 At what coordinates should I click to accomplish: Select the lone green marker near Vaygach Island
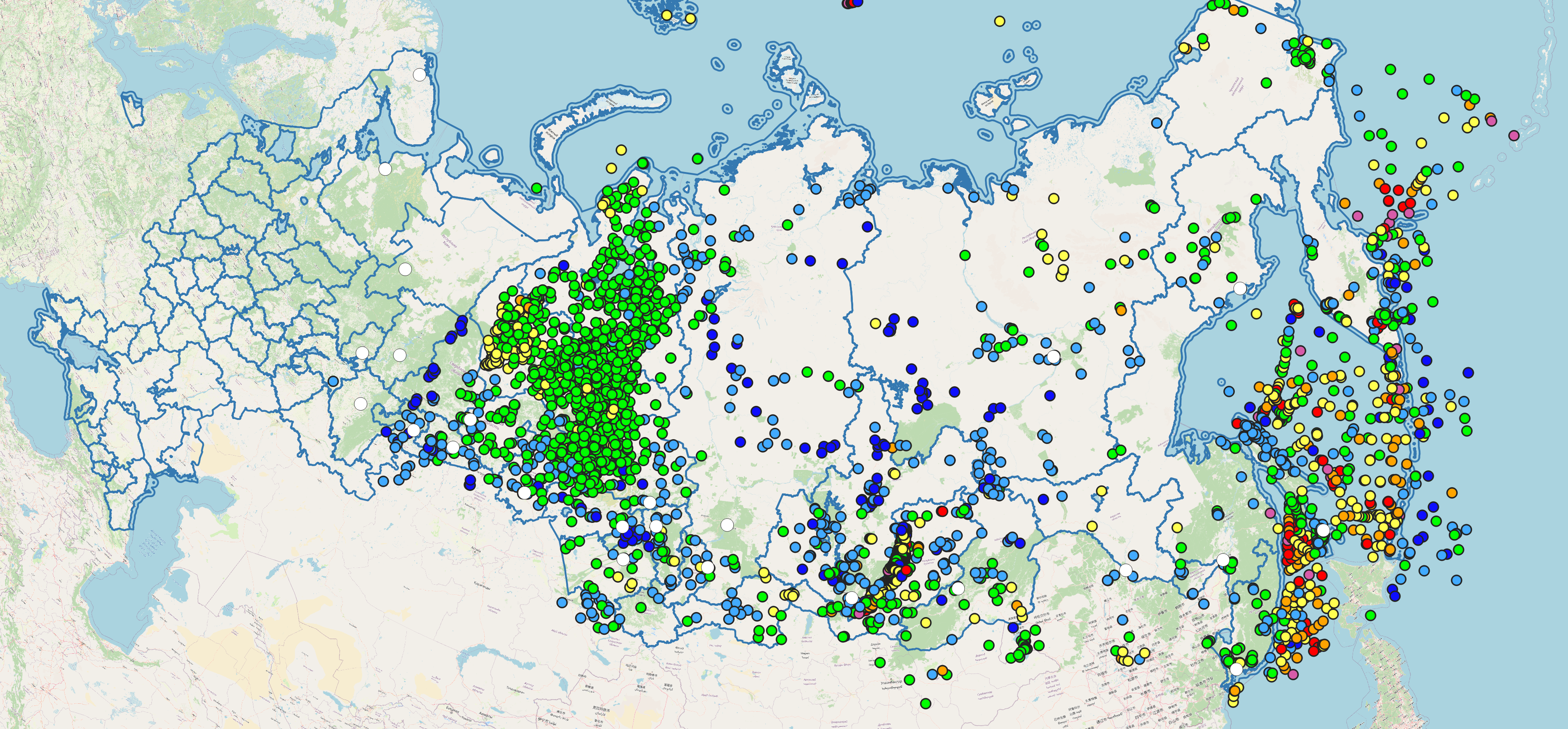click(x=536, y=188)
